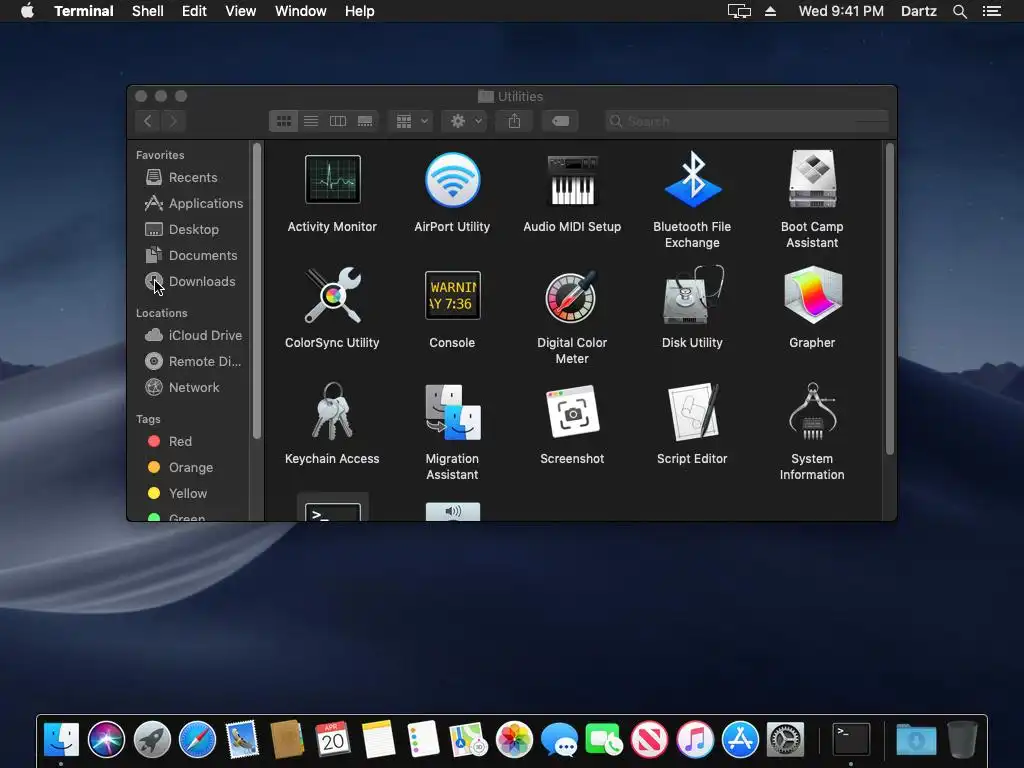Click the Finder Search field

pyautogui.click(x=747, y=121)
